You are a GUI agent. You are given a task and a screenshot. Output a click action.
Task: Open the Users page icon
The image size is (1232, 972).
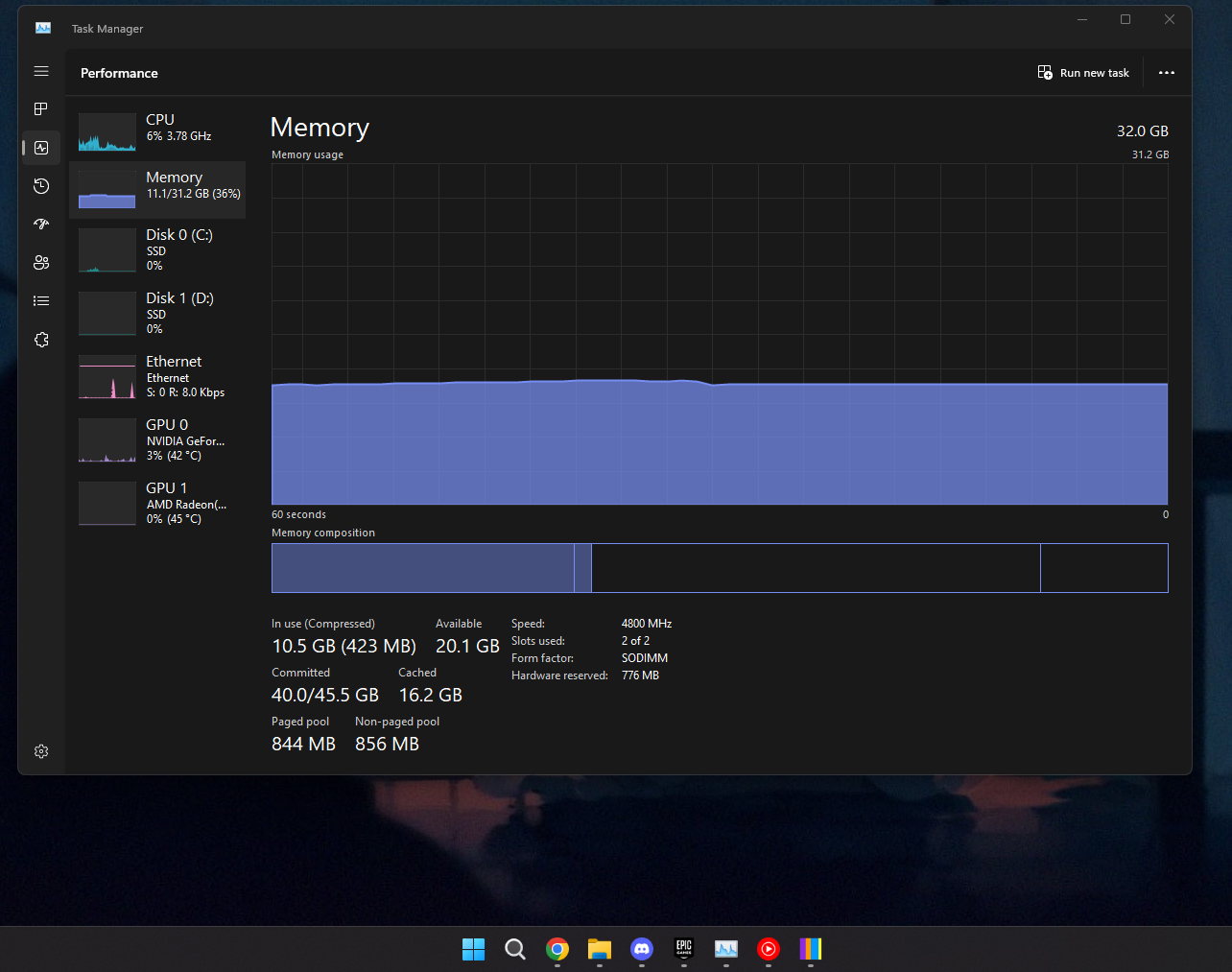(41, 263)
